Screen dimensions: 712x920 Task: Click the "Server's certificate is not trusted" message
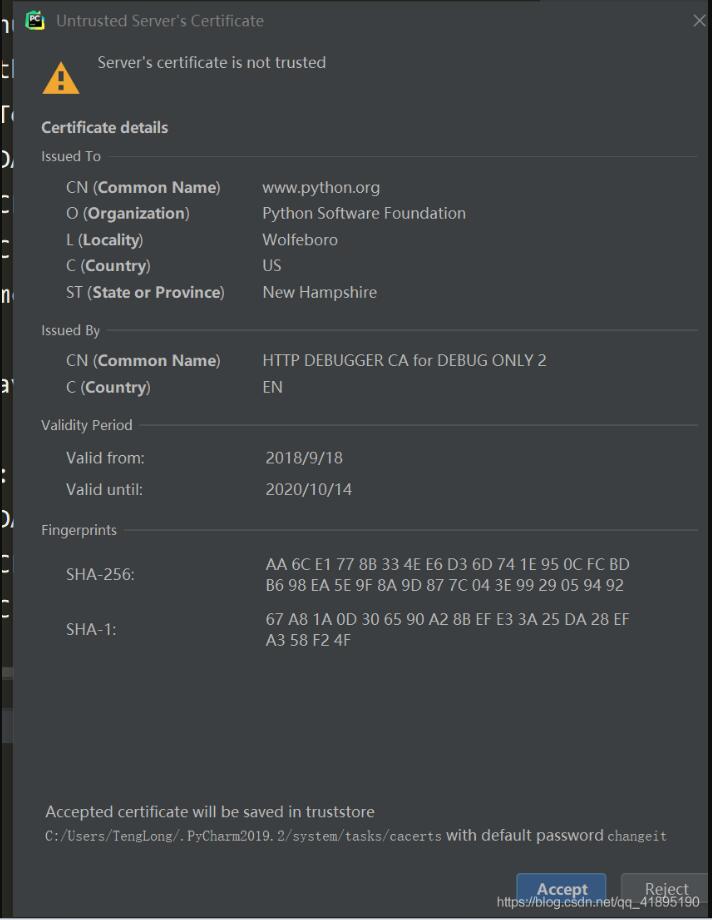(212, 62)
